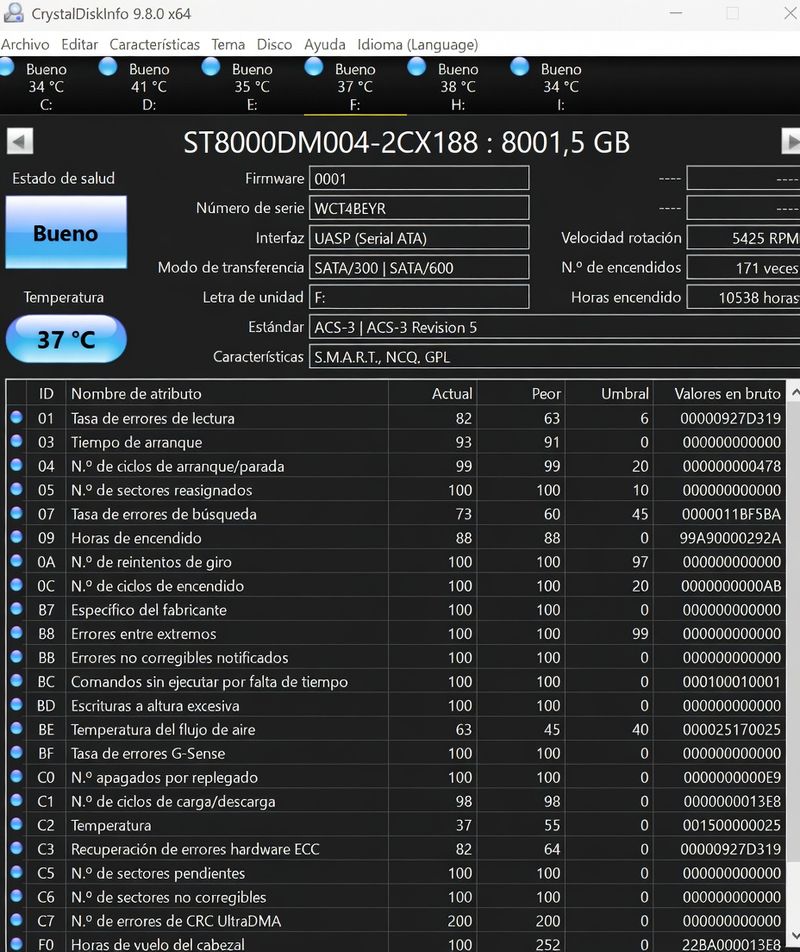Click the Peor column header
Screen dimensions: 800x952
(x=521, y=393)
